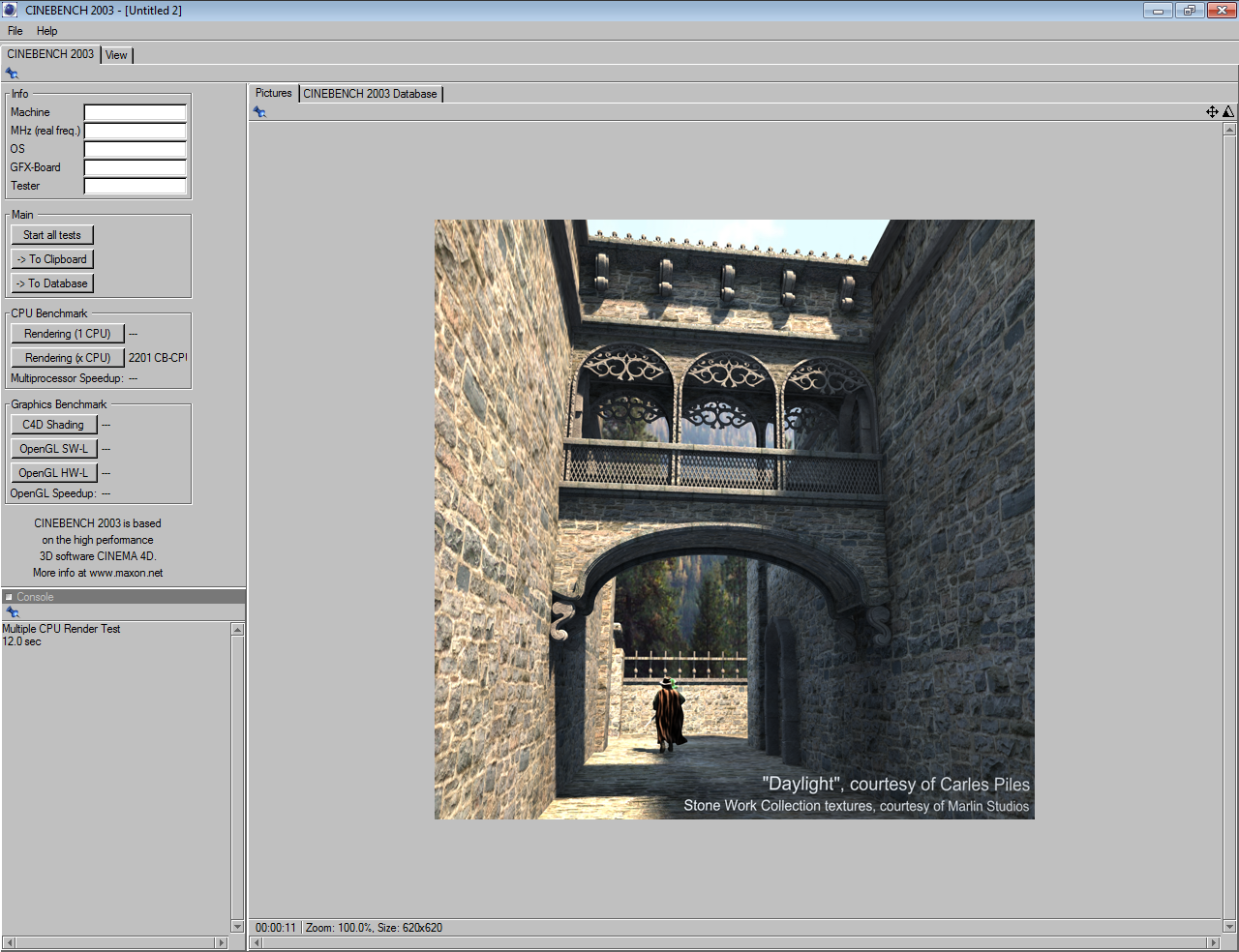Screen dimensions: 1239x952
Task: Start the C4D Shading test
Action: pos(54,425)
